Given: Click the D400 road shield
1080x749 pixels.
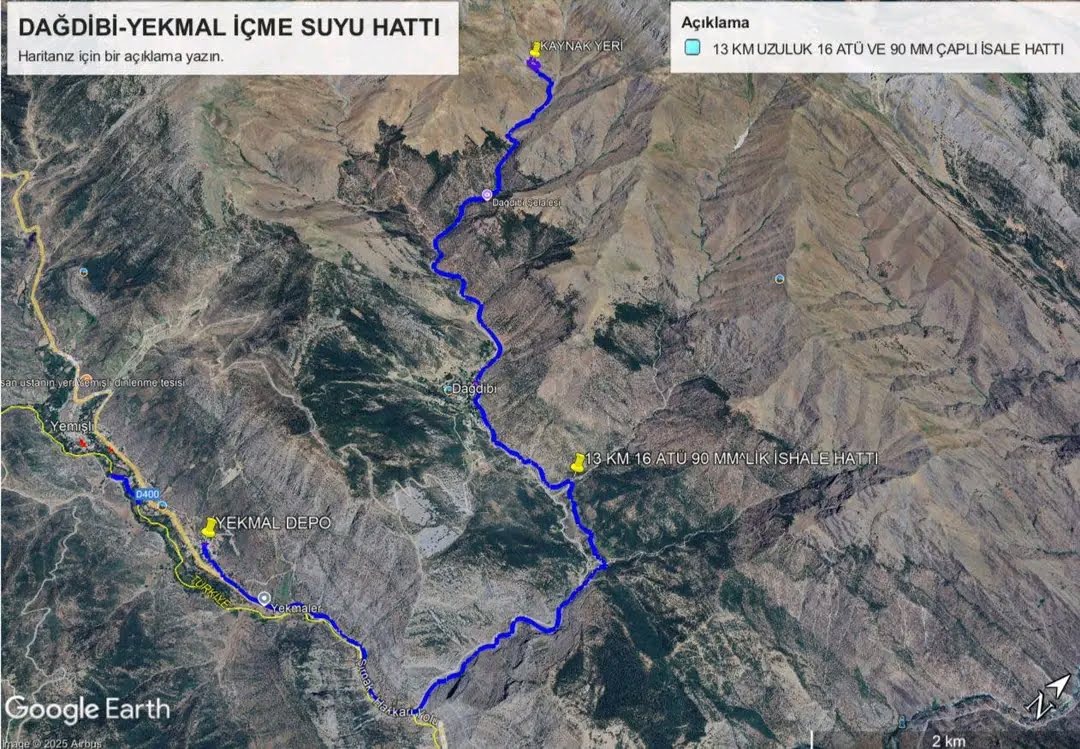Looking at the screenshot, I should 147,494.
